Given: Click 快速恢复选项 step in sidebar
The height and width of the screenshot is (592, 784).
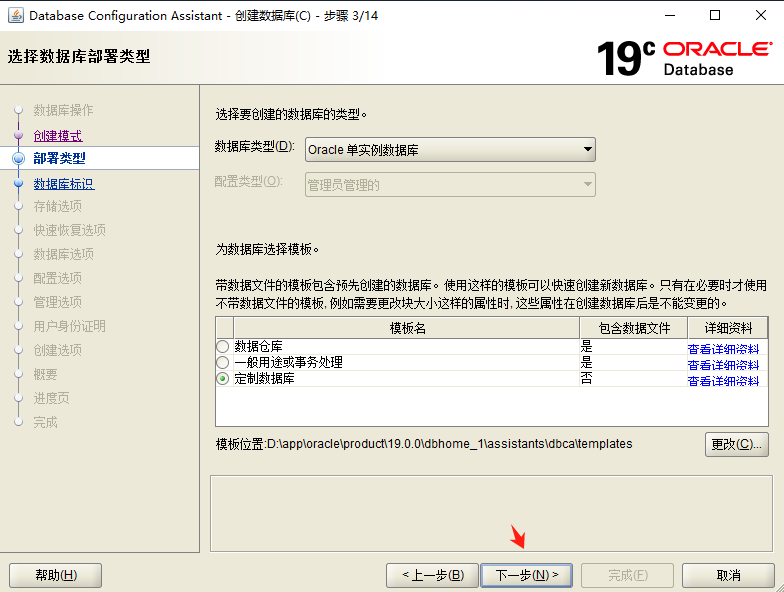Looking at the screenshot, I should click(x=70, y=230).
